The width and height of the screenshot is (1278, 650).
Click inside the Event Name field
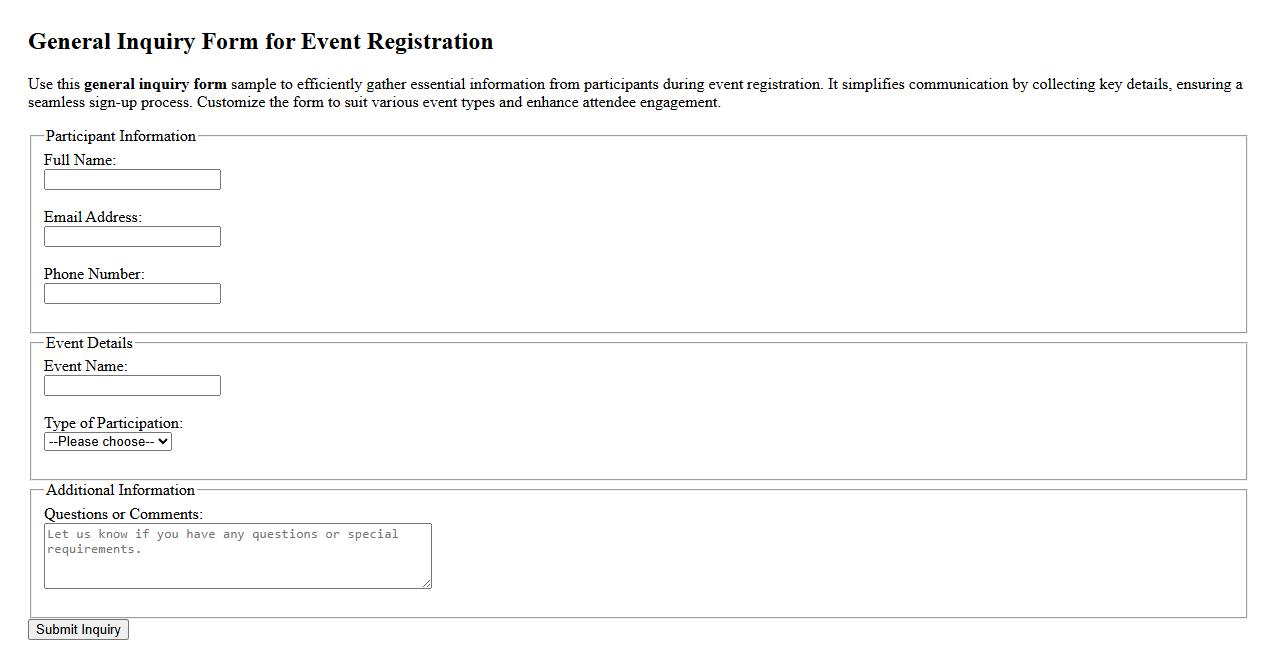tap(131, 385)
